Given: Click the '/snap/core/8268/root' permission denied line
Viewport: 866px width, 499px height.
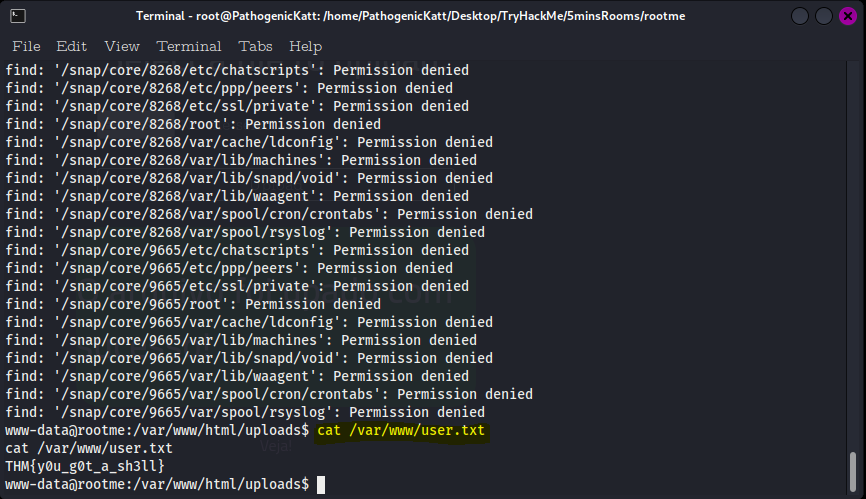Looking at the screenshot, I should (193, 124).
